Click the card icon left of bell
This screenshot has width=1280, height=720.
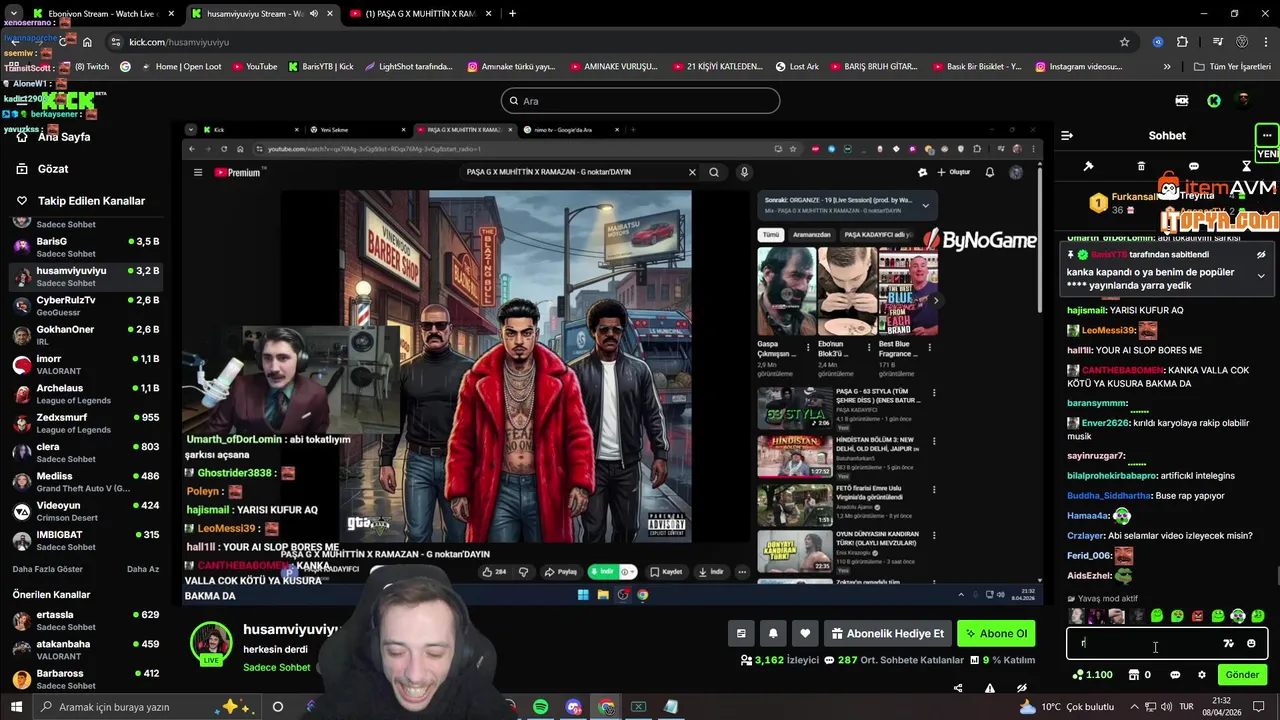[741, 633]
